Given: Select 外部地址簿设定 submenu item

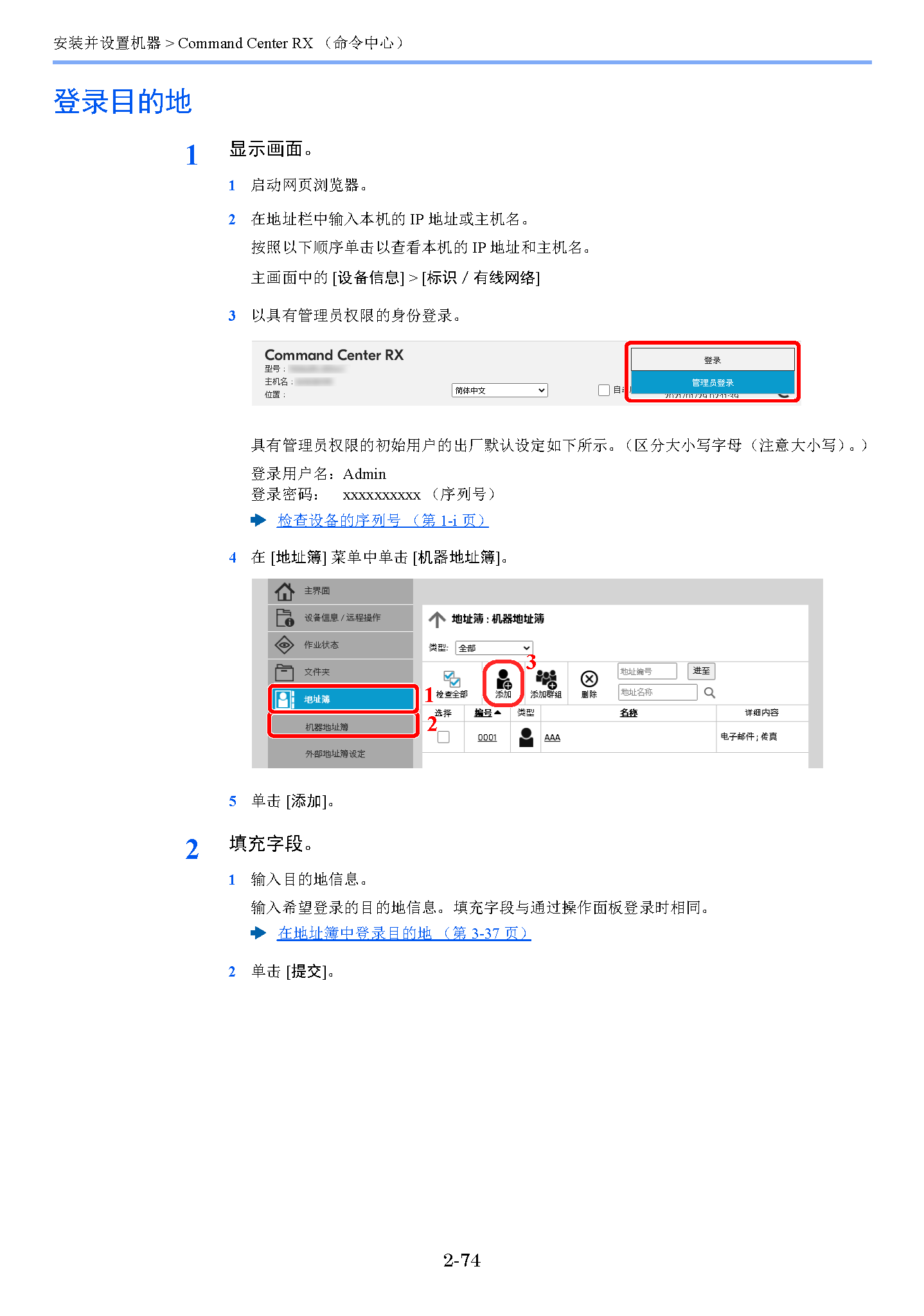Looking at the screenshot, I should click(x=340, y=753).
